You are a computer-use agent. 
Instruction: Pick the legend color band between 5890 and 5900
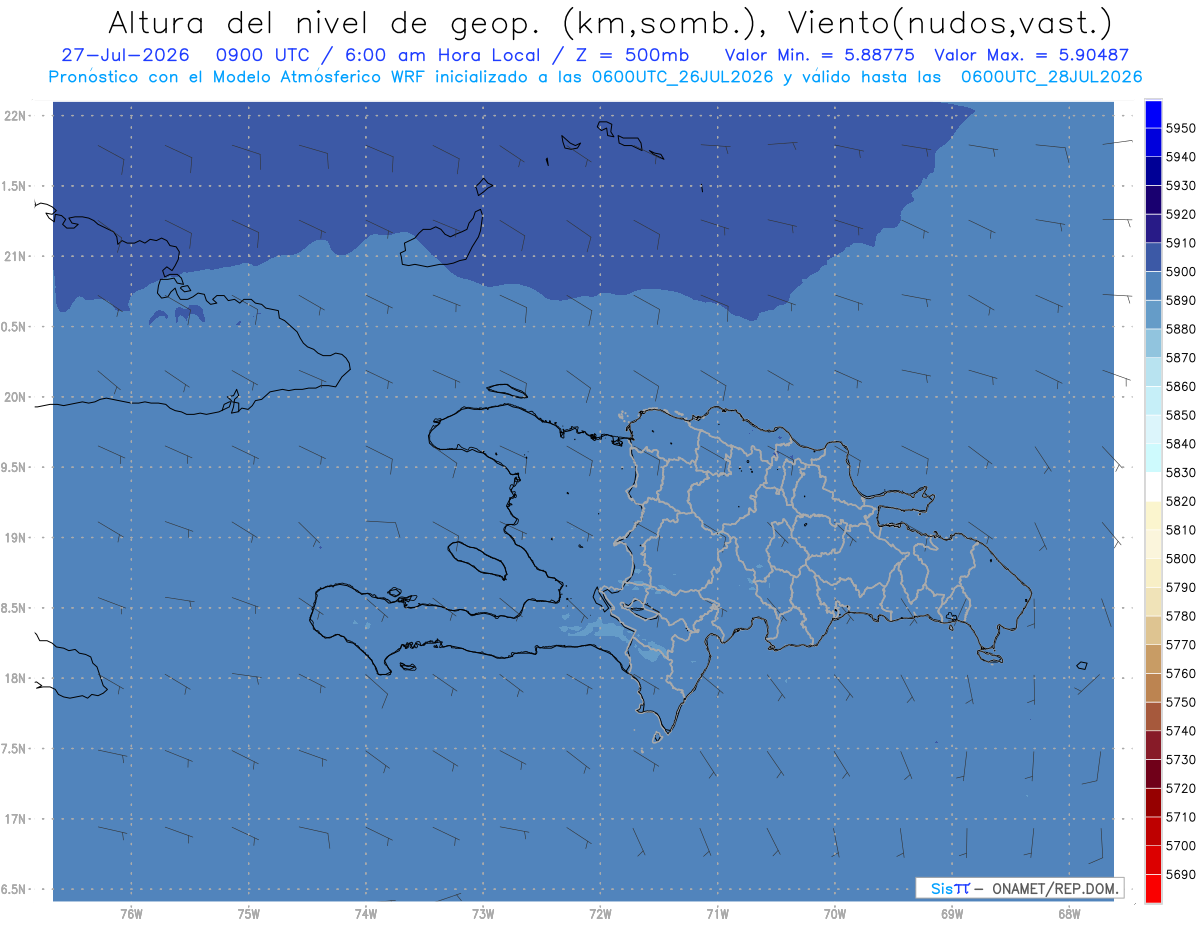[x=1153, y=286]
